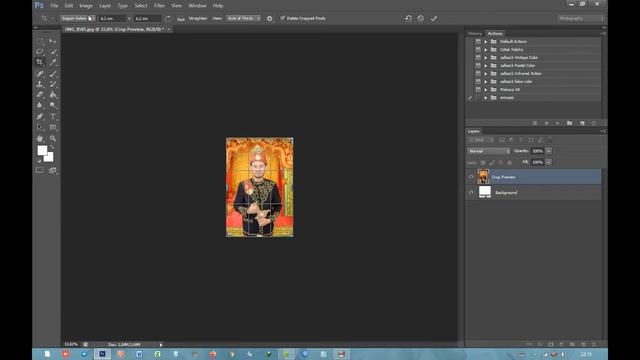Image resolution: width=640 pixels, height=360 pixels.
Task: Select the Healing Brush tool
Action: (40, 74)
